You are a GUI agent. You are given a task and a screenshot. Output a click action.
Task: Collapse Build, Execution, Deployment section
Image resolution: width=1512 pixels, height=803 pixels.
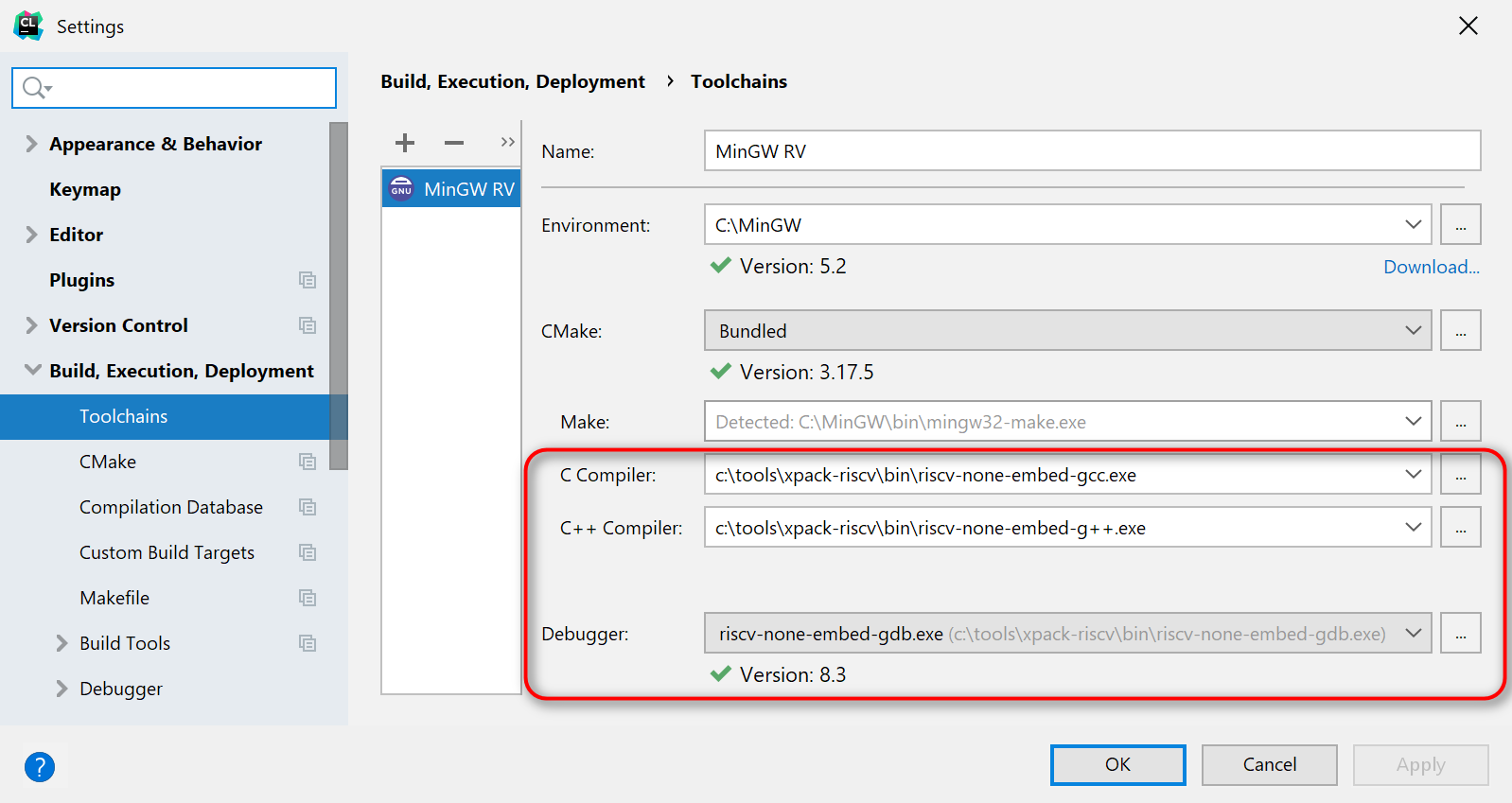click(32, 371)
